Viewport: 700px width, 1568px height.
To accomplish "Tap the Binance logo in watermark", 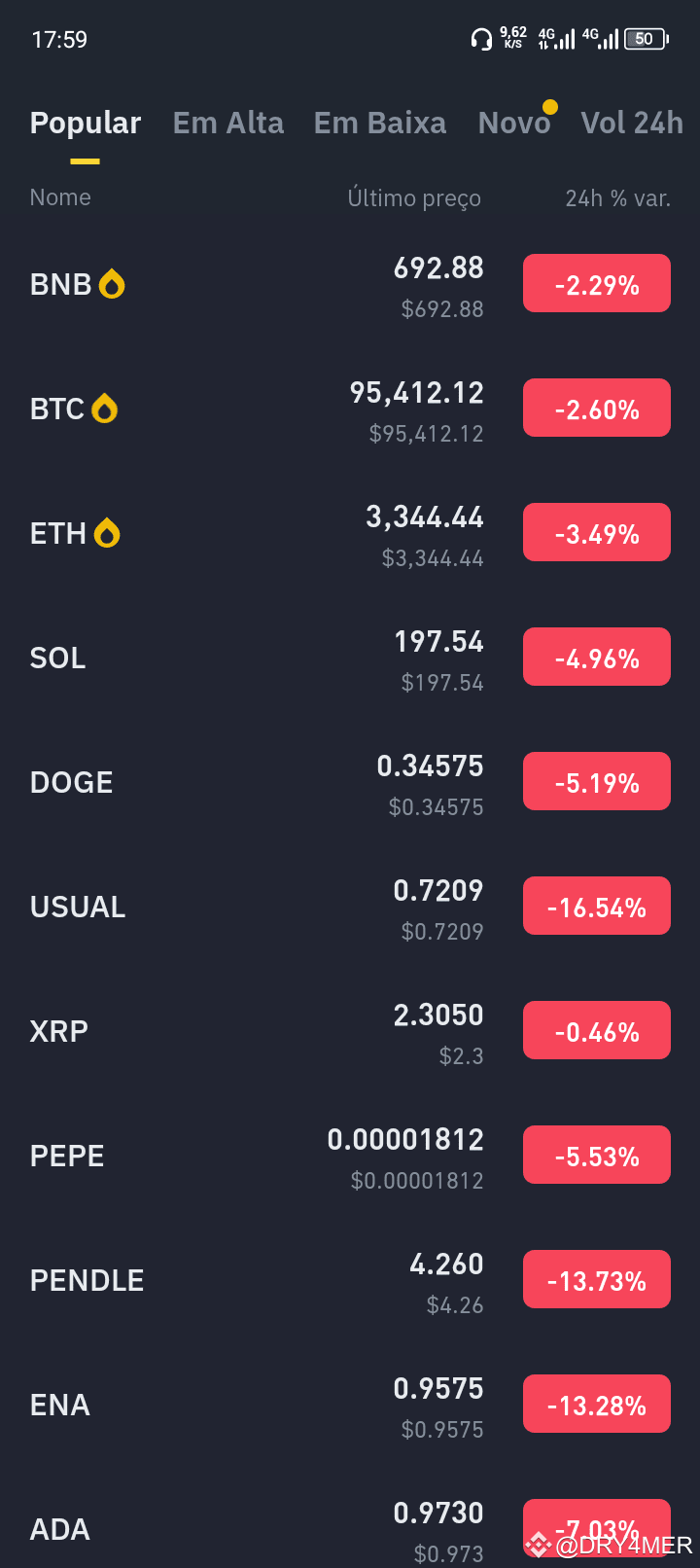I will coord(538,1545).
